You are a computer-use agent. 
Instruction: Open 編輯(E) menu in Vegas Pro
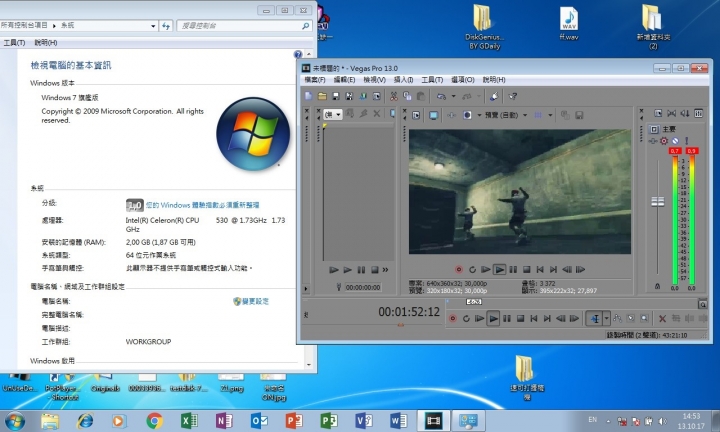(344, 80)
